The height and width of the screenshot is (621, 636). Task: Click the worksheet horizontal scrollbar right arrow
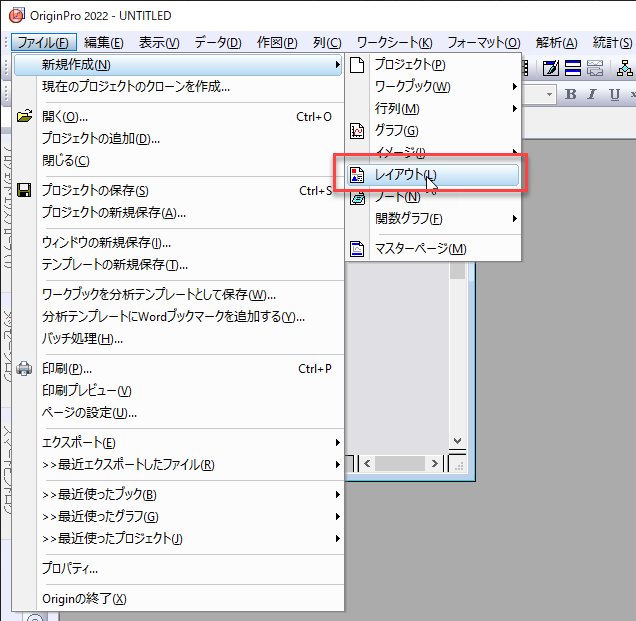[x=435, y=463]
